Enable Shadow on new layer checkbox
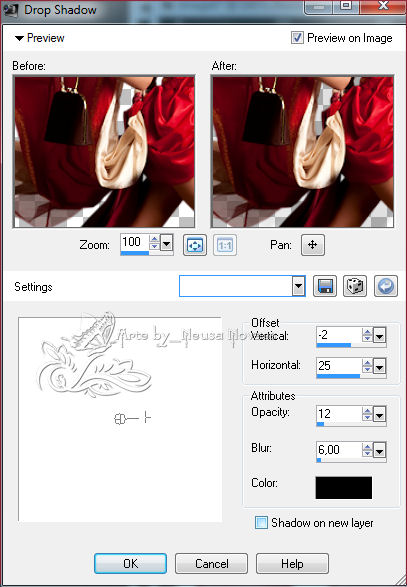This screenshot has height=587, width=407. tap(261, 523)
